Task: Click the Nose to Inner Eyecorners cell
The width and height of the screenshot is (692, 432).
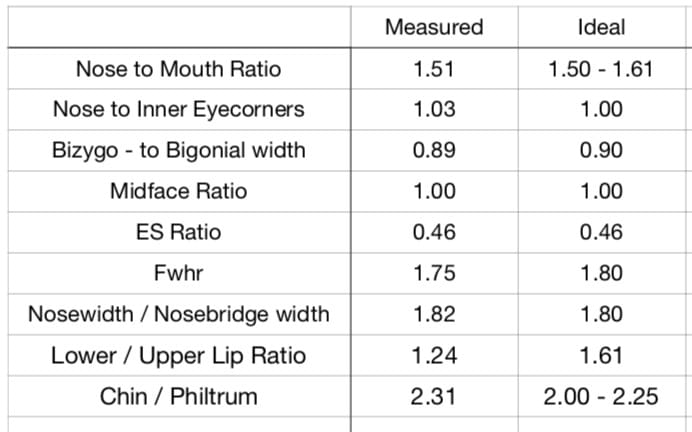Action: (180, 109)
